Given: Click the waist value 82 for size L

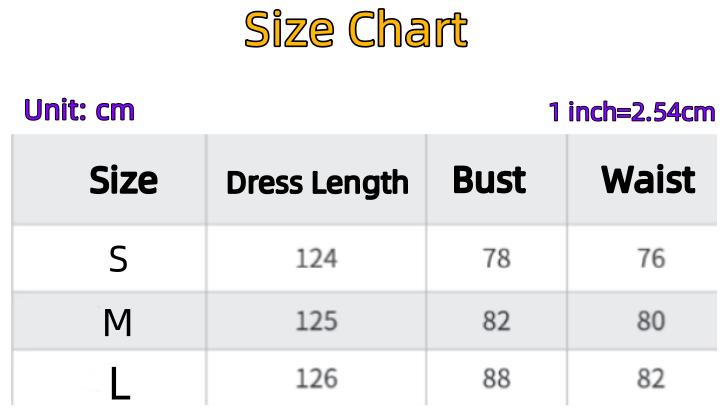Looking at the screenshot, I should click(x=651, y=379).
